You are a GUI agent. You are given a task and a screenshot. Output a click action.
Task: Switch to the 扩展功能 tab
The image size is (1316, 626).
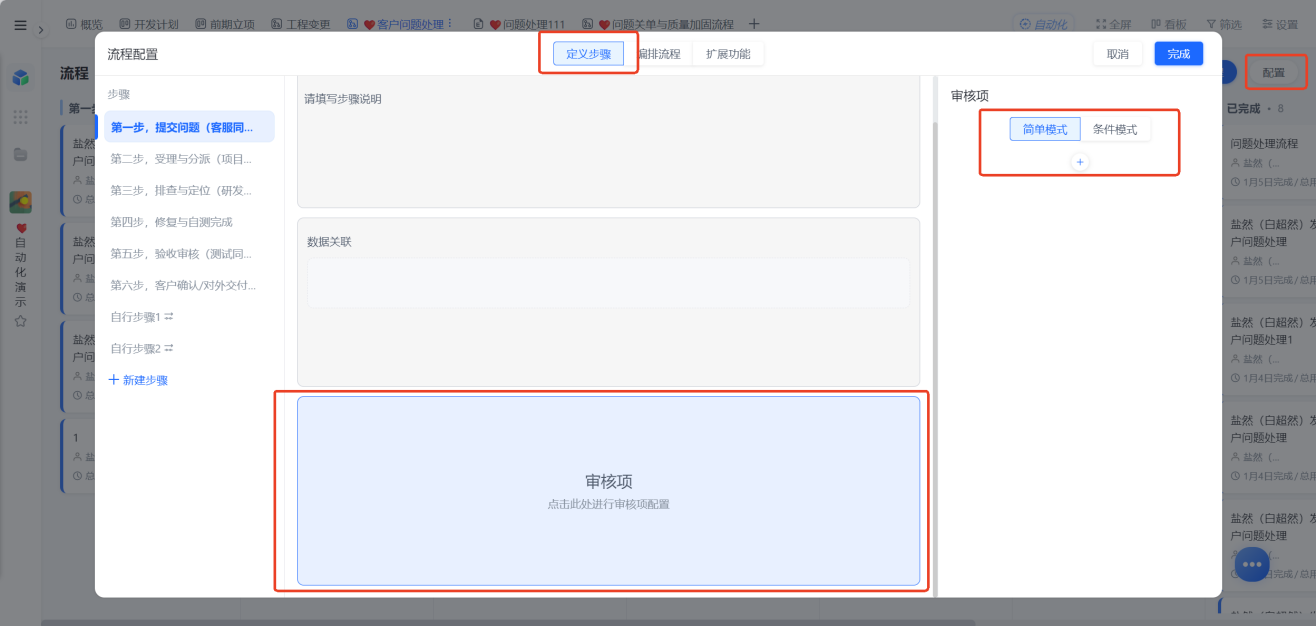click(728, 54)
